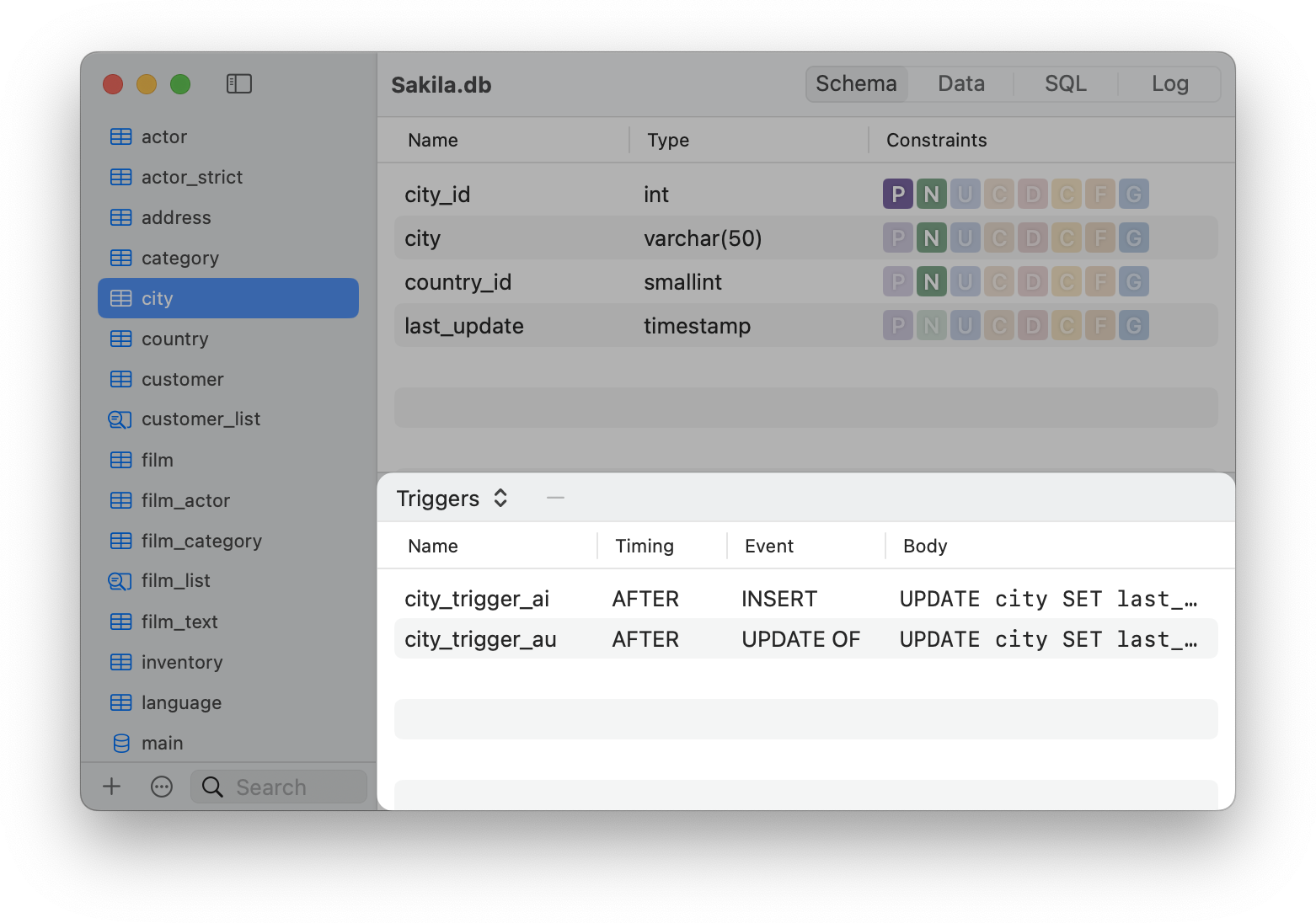Toggle Default badge for last_update
The image size is (1316, 923).
[x=1033, y=326]
